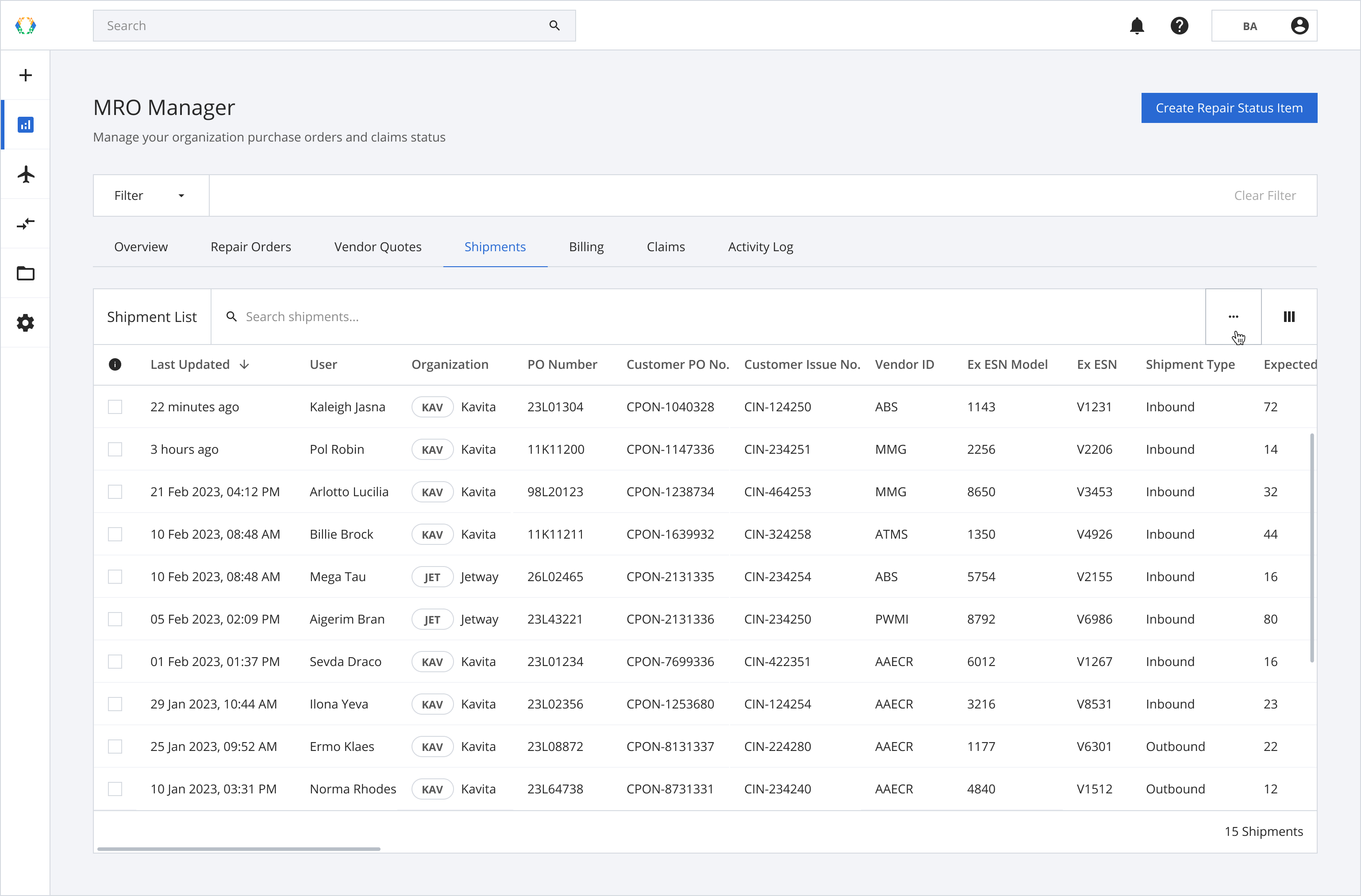Click the KAV badge in Norma Rhodes row
1361x896 pixels.
[432, 789]
